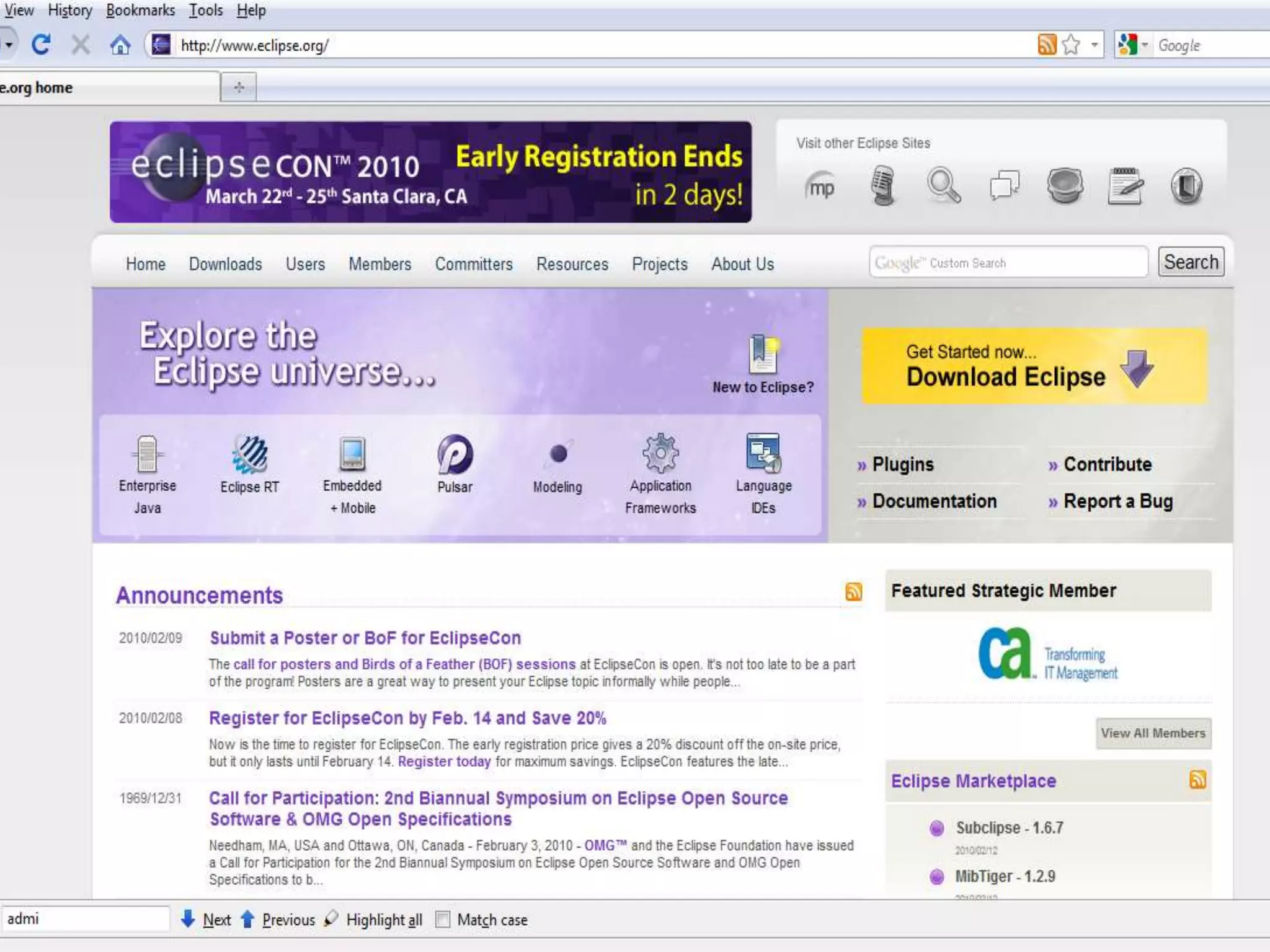Click the Download Eclipse yellow button
Image resolution: width=1270 pixels, height=952 pixels.
pyautogui.click(x=1034, y=366)
